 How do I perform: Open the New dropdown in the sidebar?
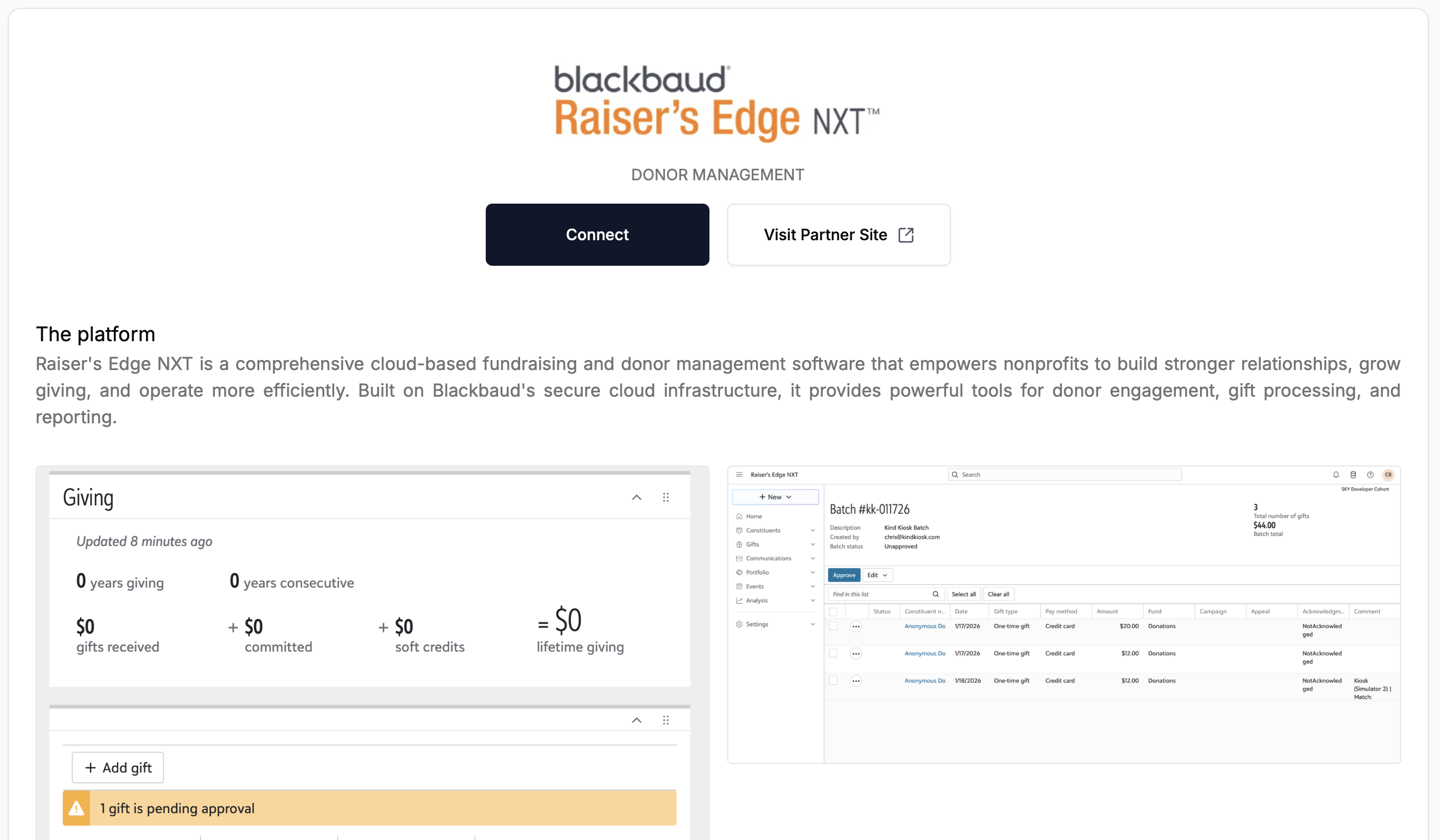coord(775,497)
